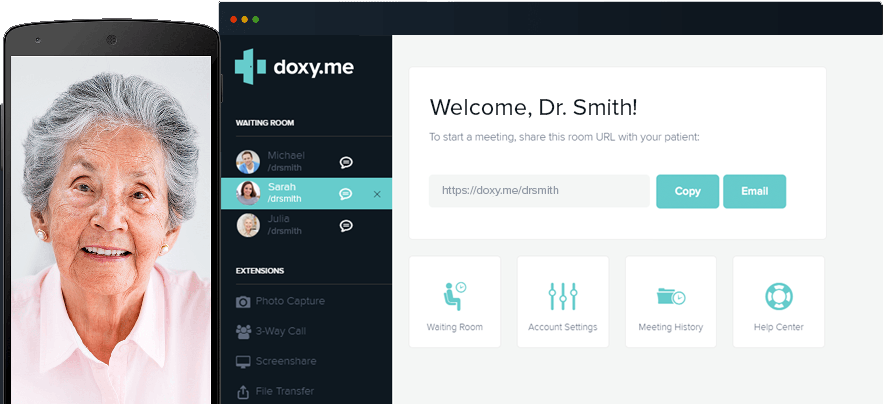
Task: Click the doxy.me wordmark text
Action: 314,68
